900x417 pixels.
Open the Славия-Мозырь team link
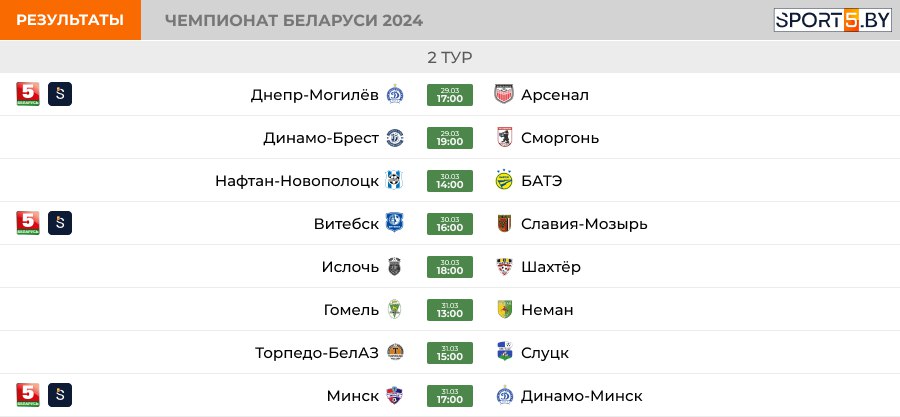pos(584,224)
